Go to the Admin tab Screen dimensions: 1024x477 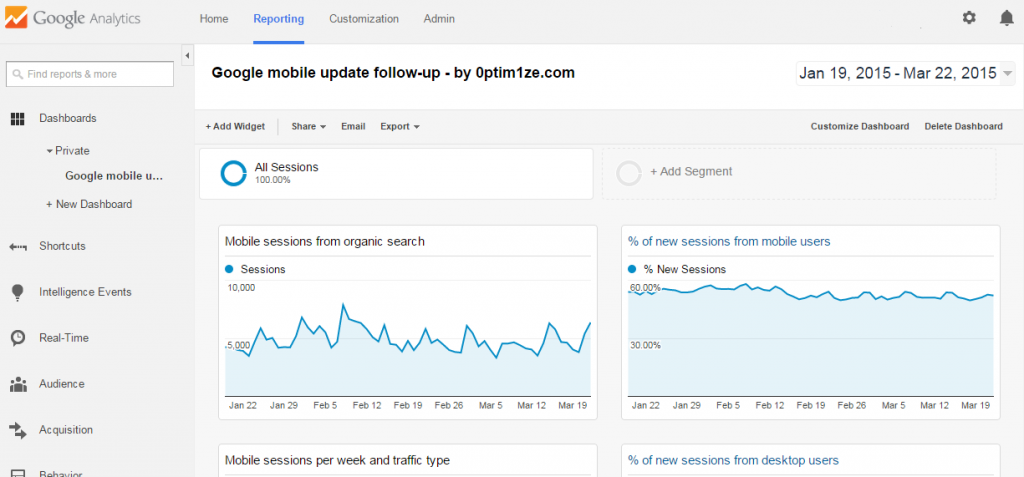coord(439,19)
